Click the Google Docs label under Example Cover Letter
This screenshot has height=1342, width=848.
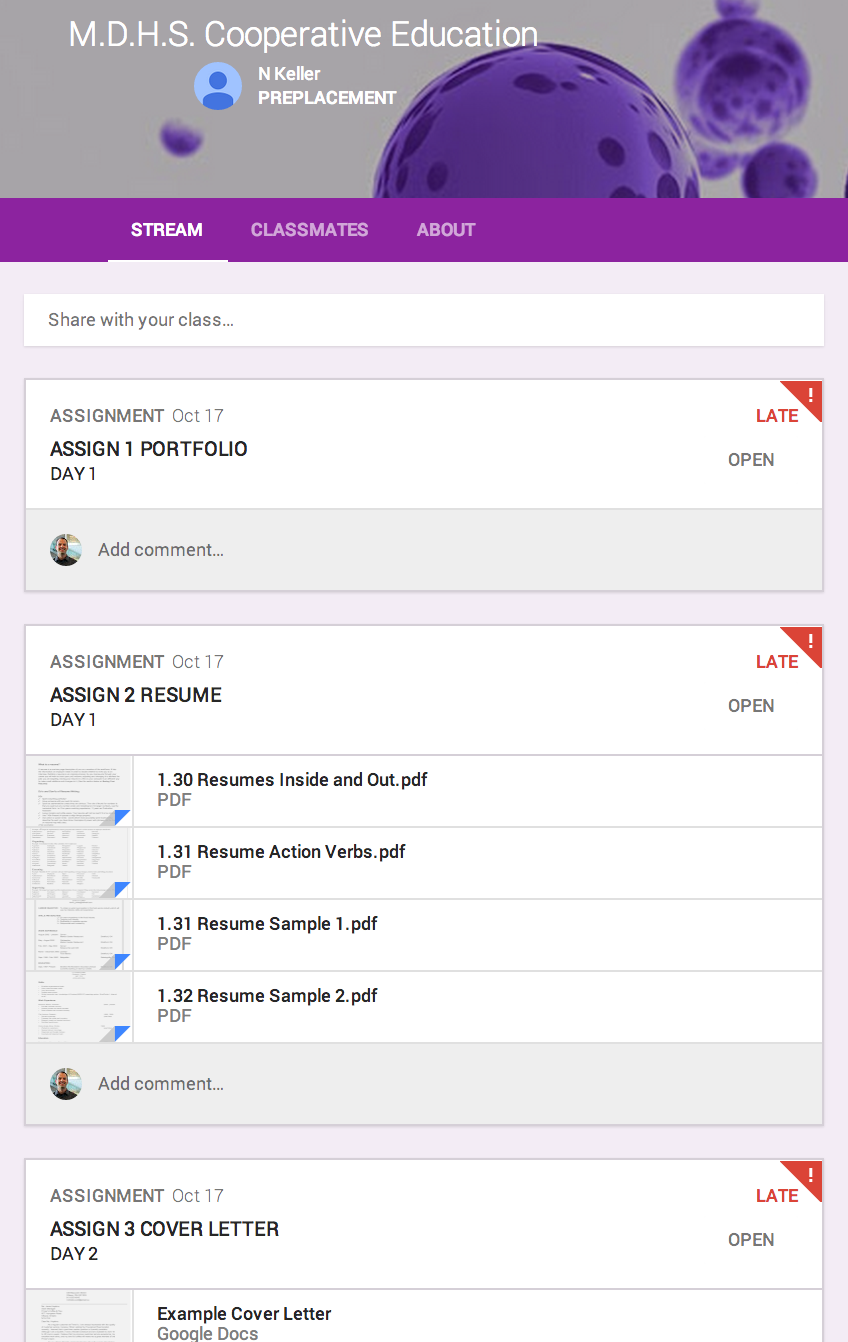[x=207, y=1333]
